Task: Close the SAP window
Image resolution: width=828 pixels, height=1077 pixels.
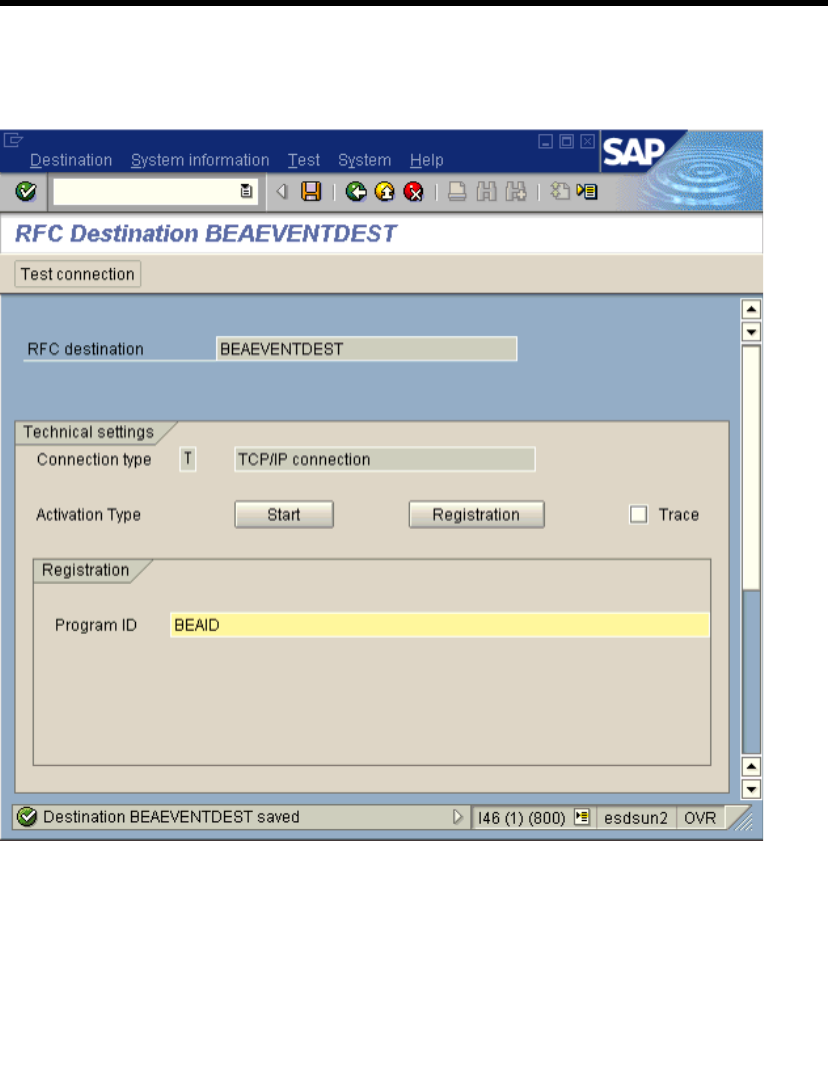Action: coord(588,141)
